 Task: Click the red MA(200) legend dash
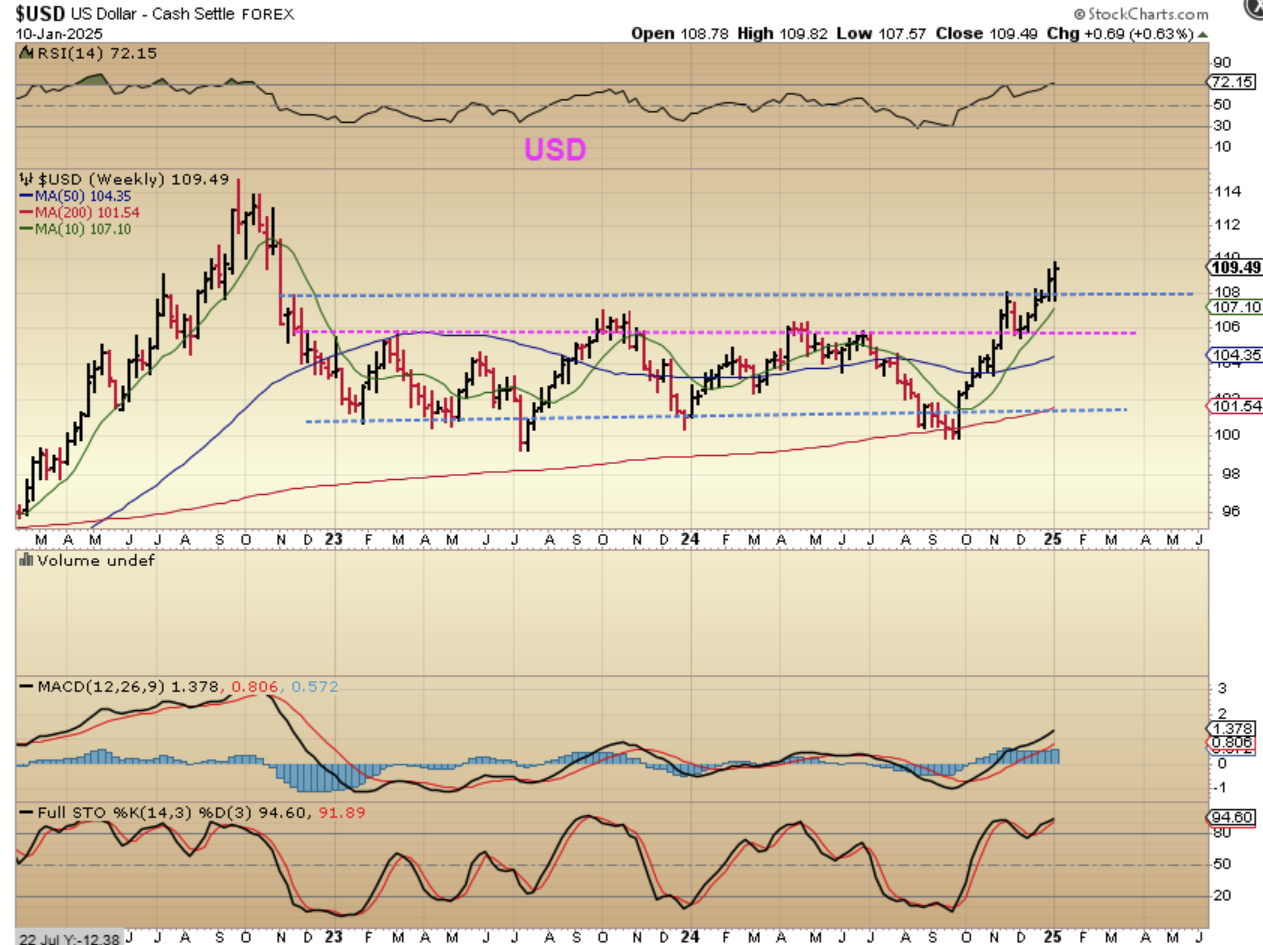pos(24,213)
